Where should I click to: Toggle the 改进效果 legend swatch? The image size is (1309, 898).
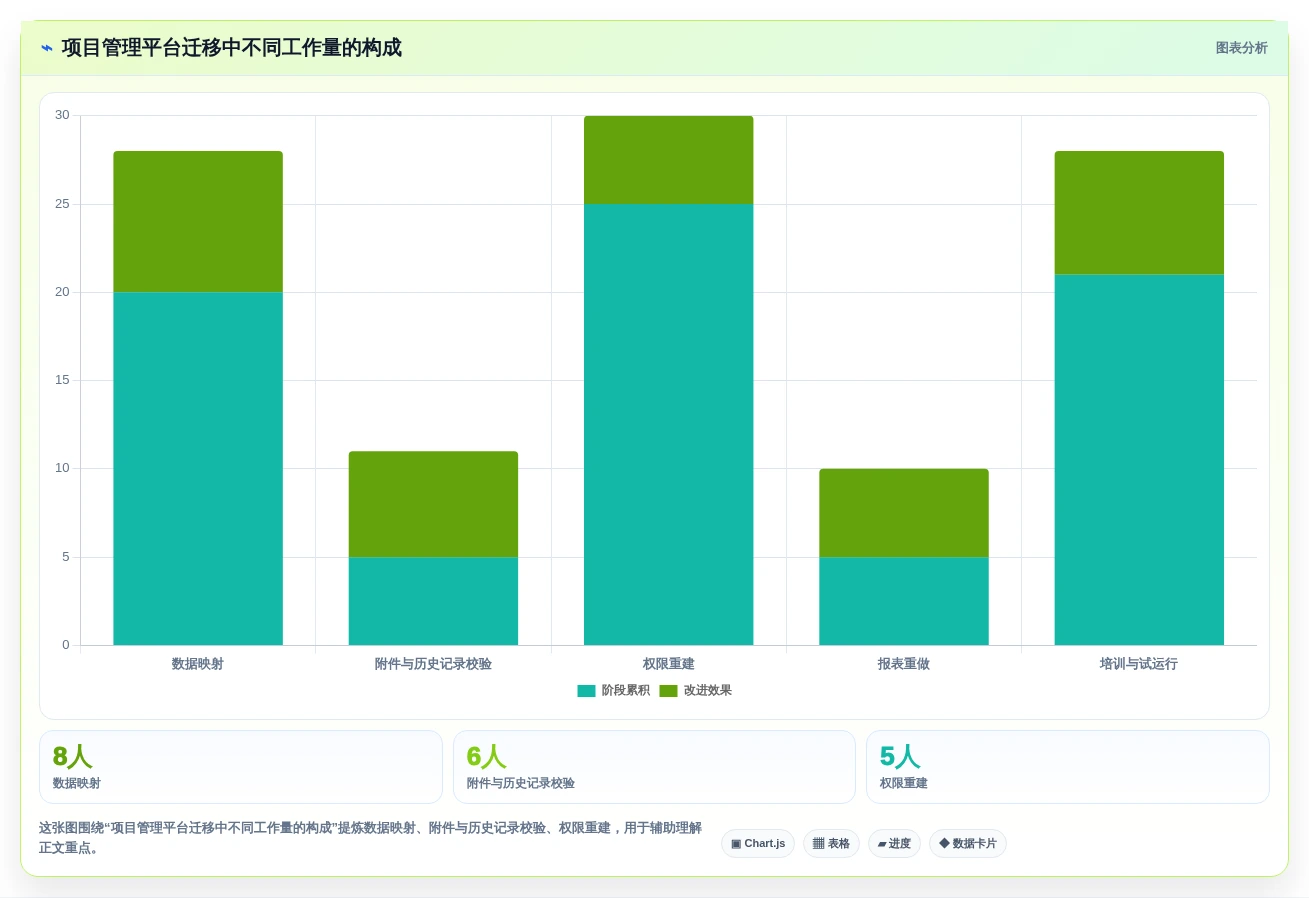tap(668, 691)
